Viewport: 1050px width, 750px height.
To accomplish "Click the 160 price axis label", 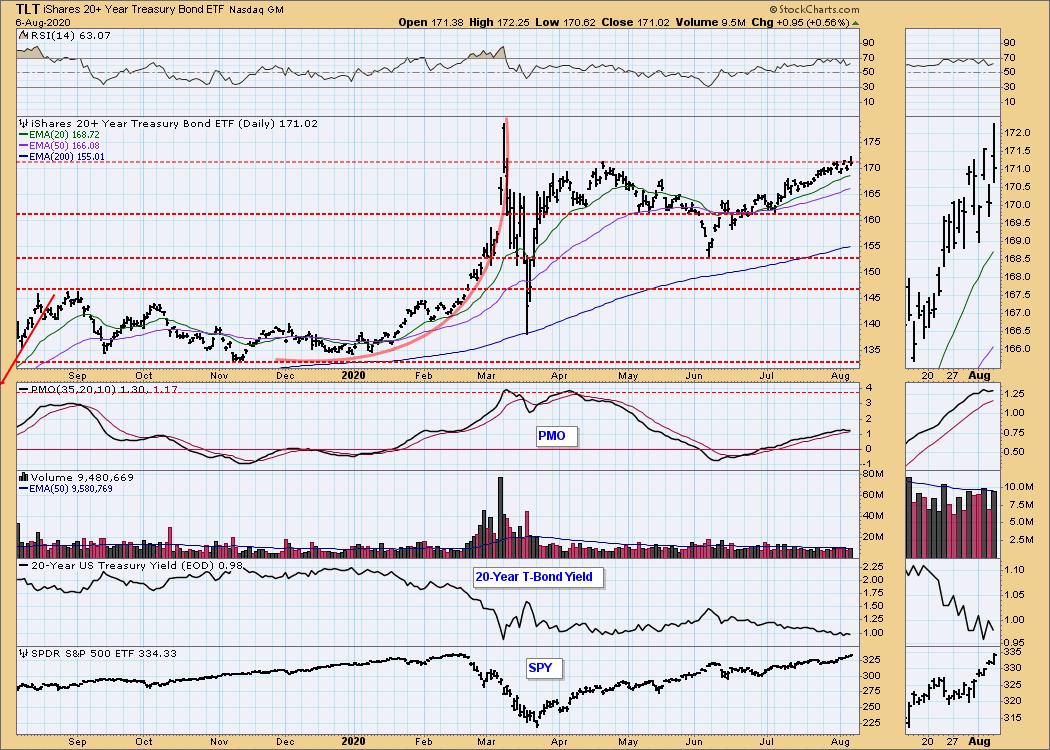I will 871,220.
